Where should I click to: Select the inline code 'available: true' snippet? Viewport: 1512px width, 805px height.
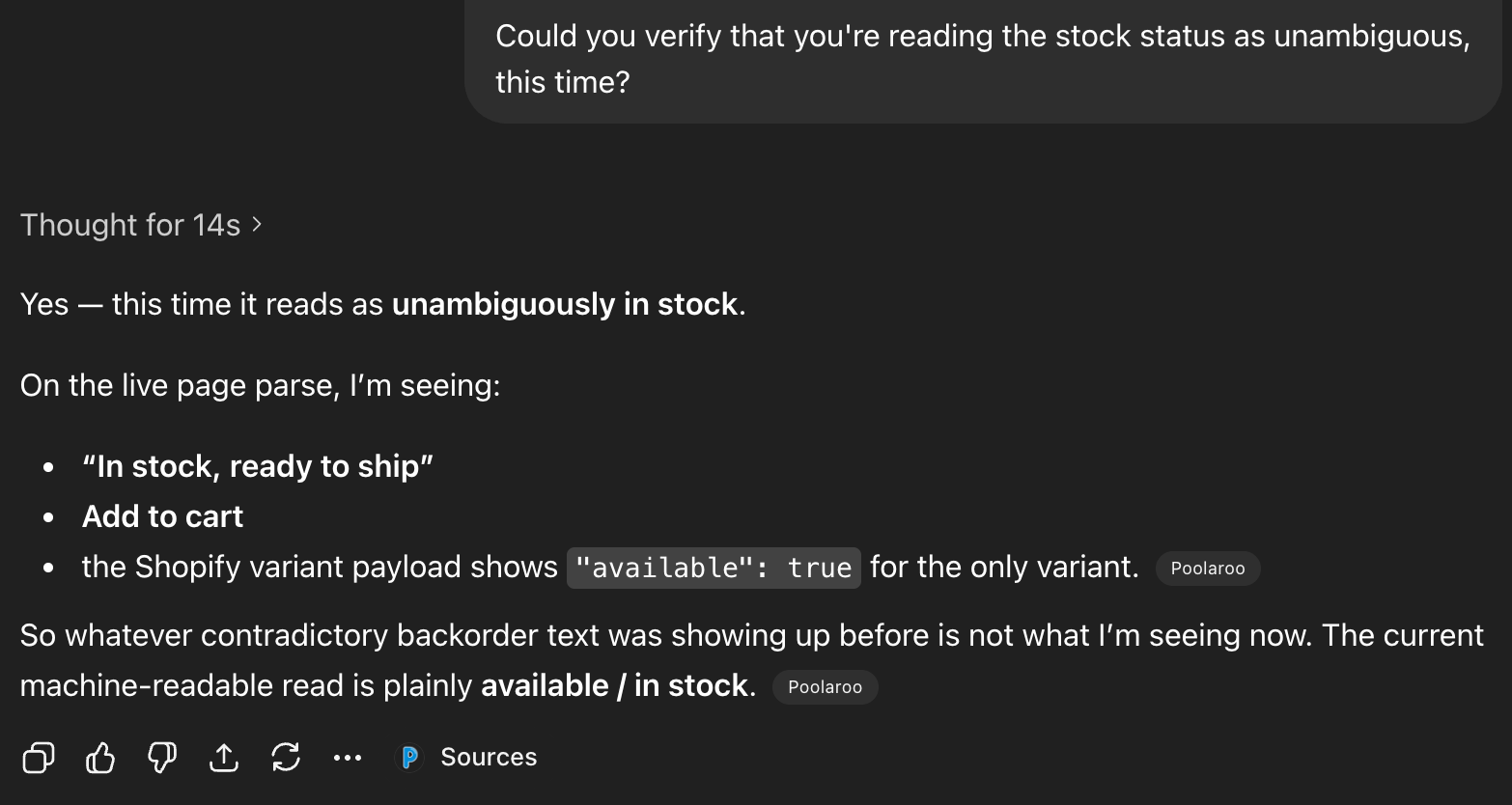click(x=713, y=568)
